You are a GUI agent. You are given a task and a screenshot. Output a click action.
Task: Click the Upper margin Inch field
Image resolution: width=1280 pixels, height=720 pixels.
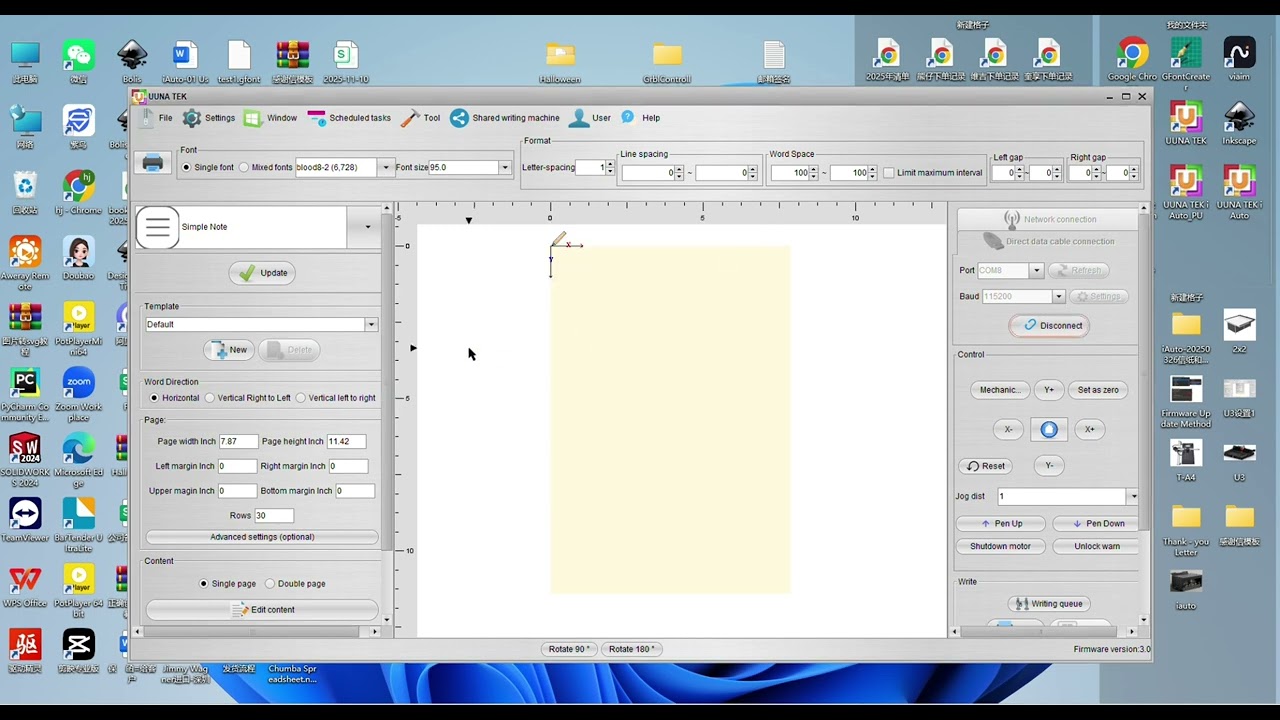[x=237, y=491]
